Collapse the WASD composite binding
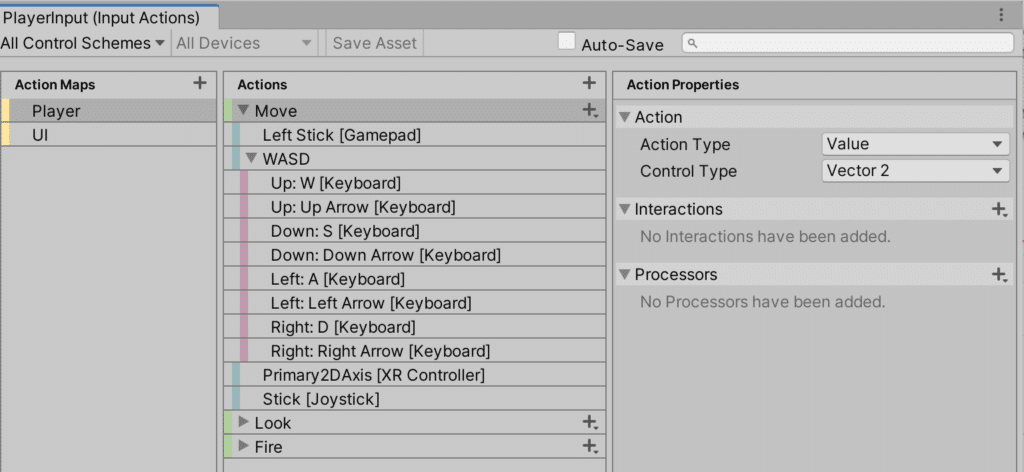The image size is (1024, 472). pos(252,158)
